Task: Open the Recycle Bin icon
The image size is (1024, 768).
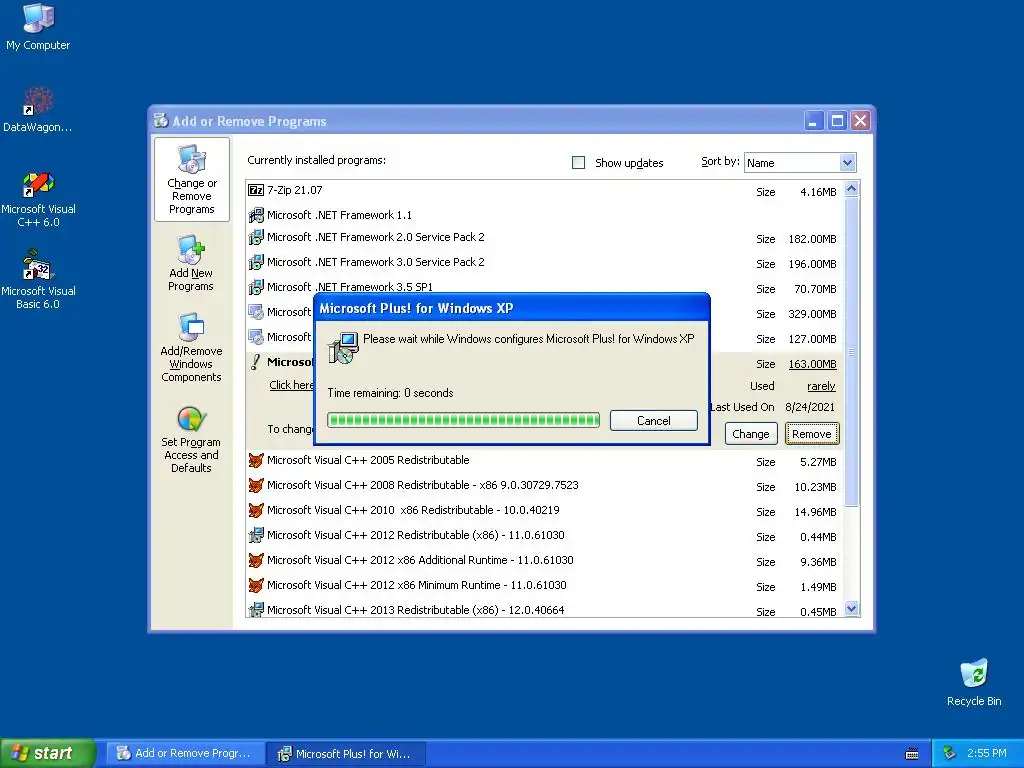Action: (x=974, y=682)
